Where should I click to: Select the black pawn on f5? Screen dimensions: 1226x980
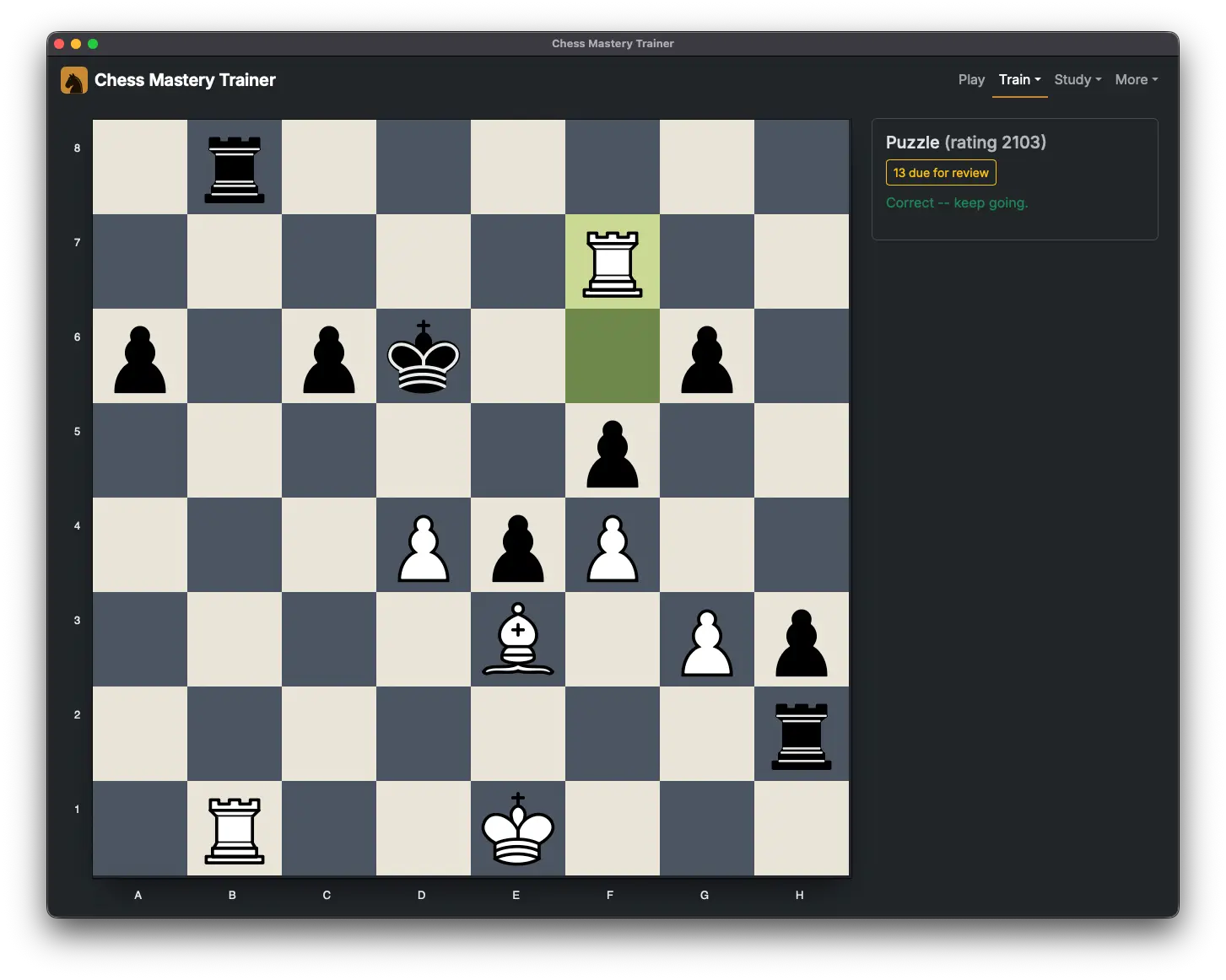613,454
